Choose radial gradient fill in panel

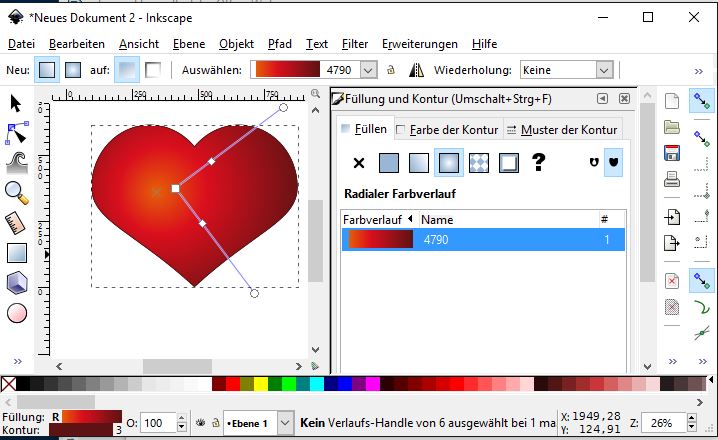click(449, 163)
